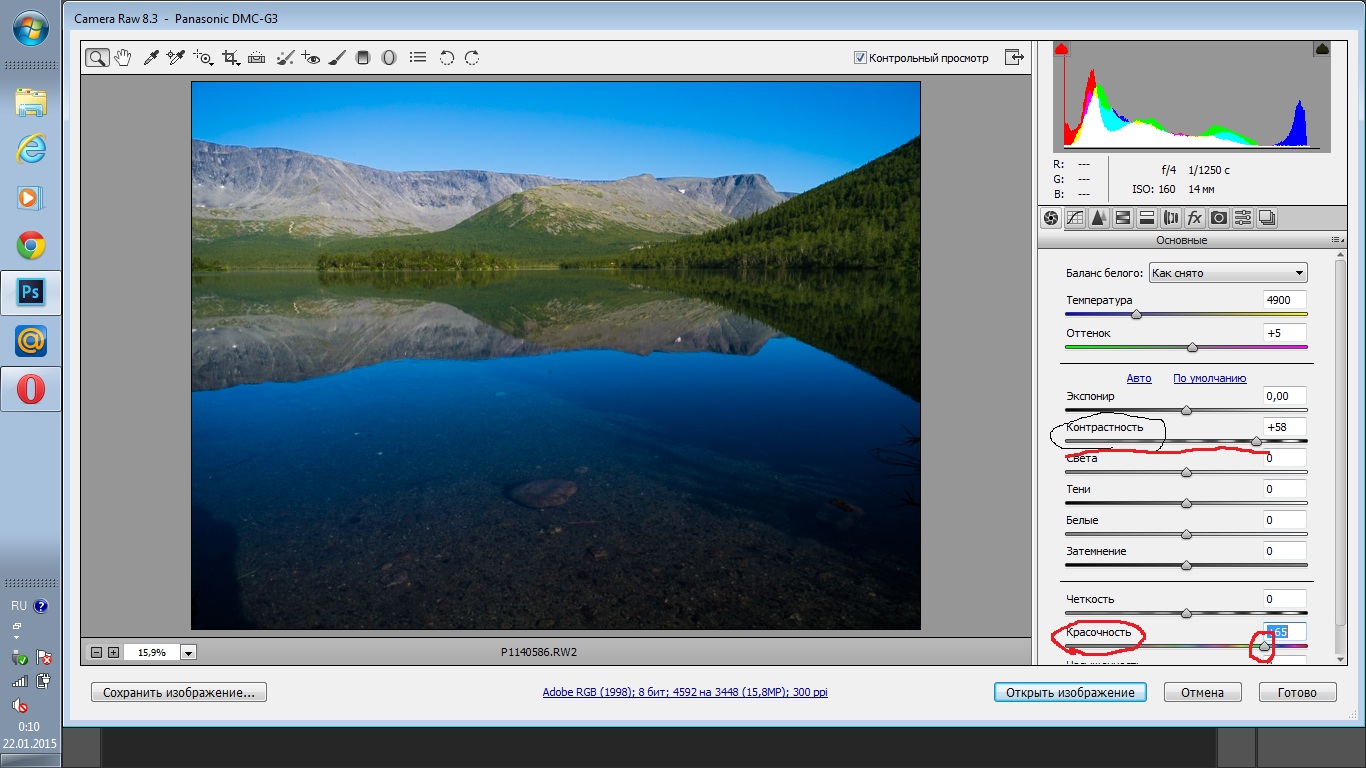Open the zoom level dropdown
This screenshot has height=768, width=1366.
click(x=189, y=652)
